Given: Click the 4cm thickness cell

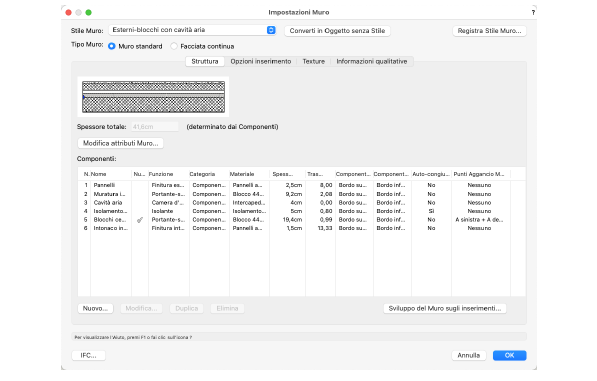Looking at the screenshot, I should click(296, 202).
